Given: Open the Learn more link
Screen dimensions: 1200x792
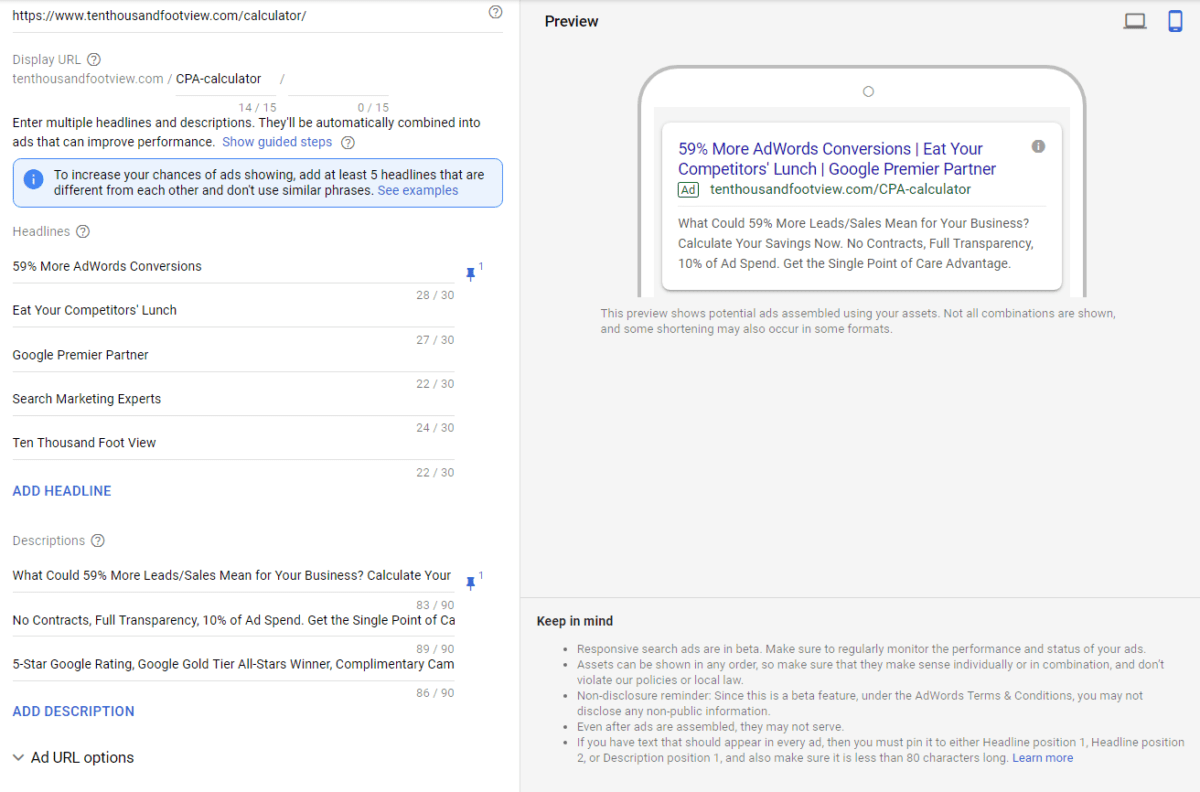Looking at the screenshot, I should [x=1042, y=758].
